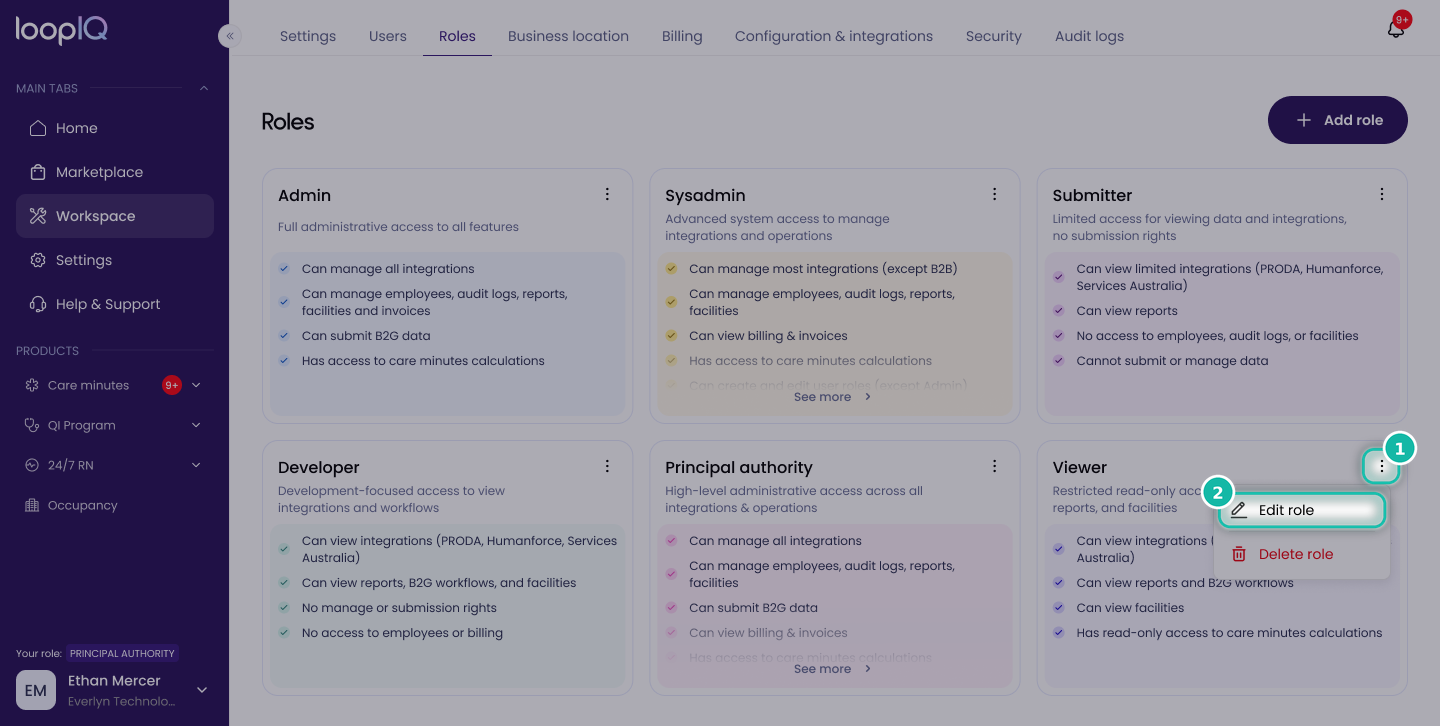Collapse the sidebar with the double-chevron button
Image resolution: width=1440 pixels, height=726 pixels.
click(x=230, y=36)
